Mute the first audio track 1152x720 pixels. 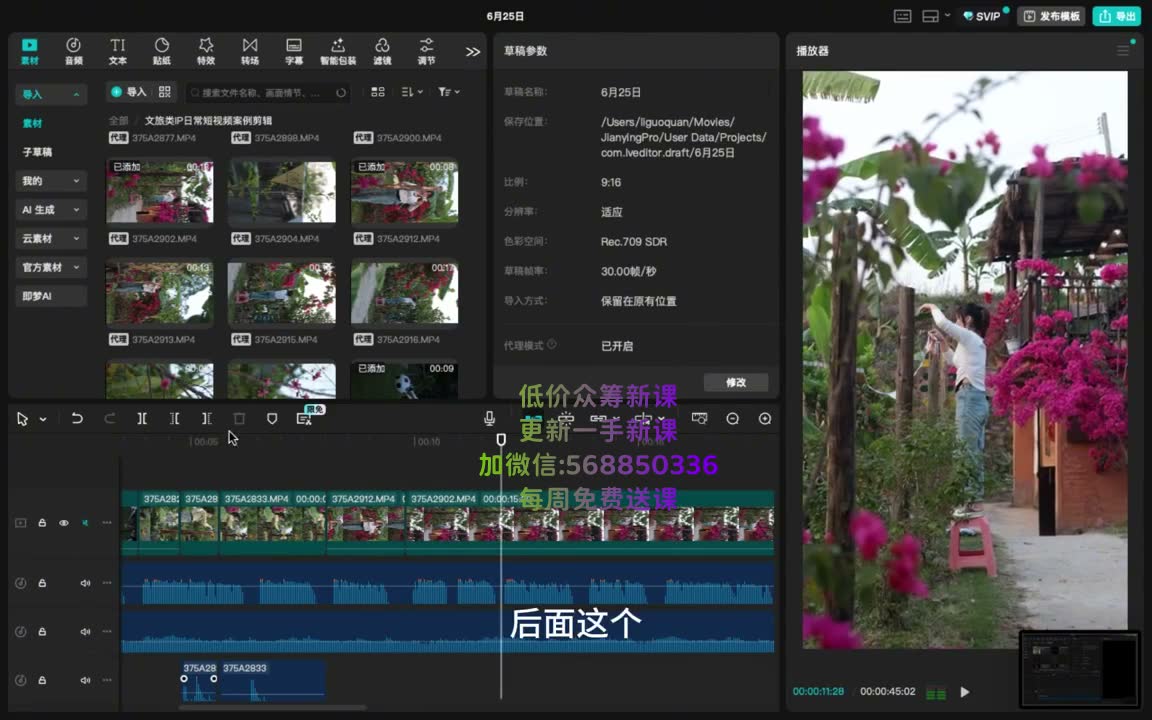(x=85, y=583)
